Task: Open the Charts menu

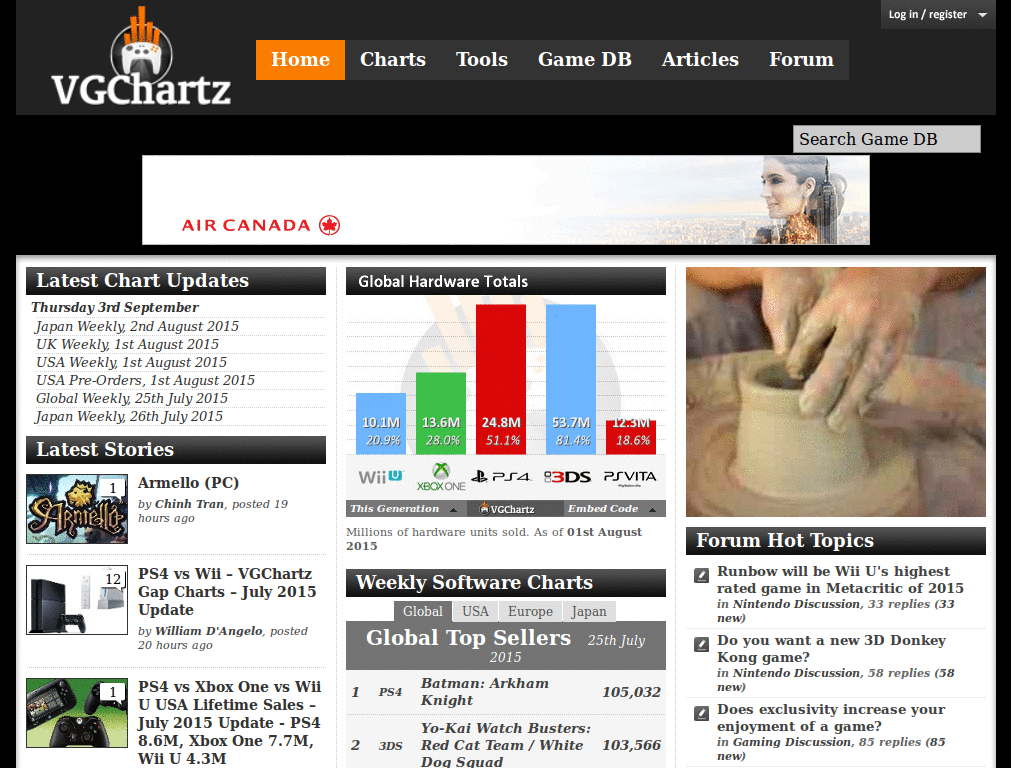Action: click(x=392, y=60)
